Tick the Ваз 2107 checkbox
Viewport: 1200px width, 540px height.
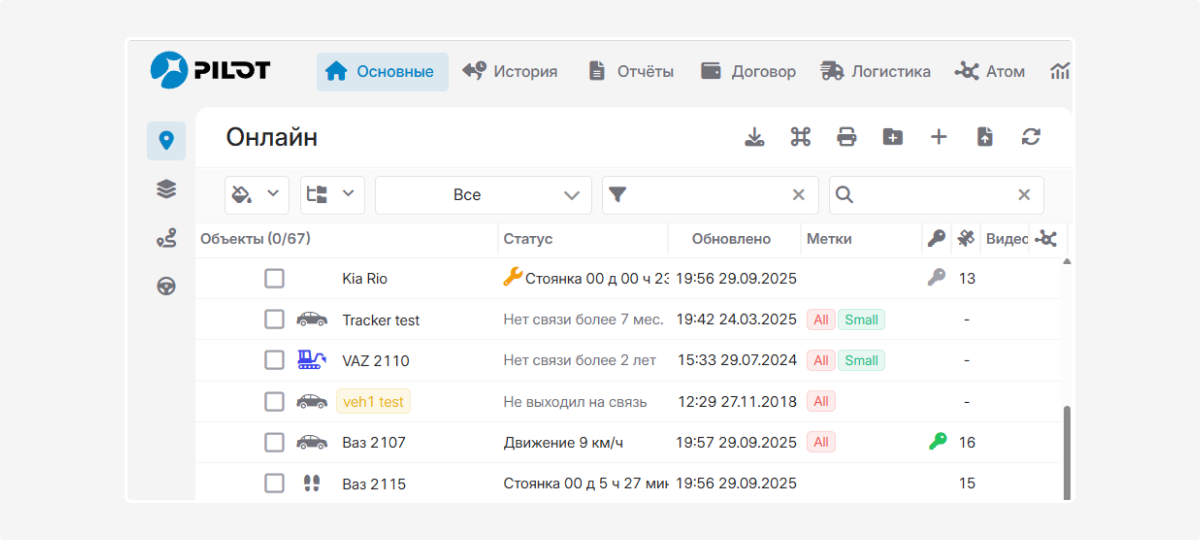(274, 442)
